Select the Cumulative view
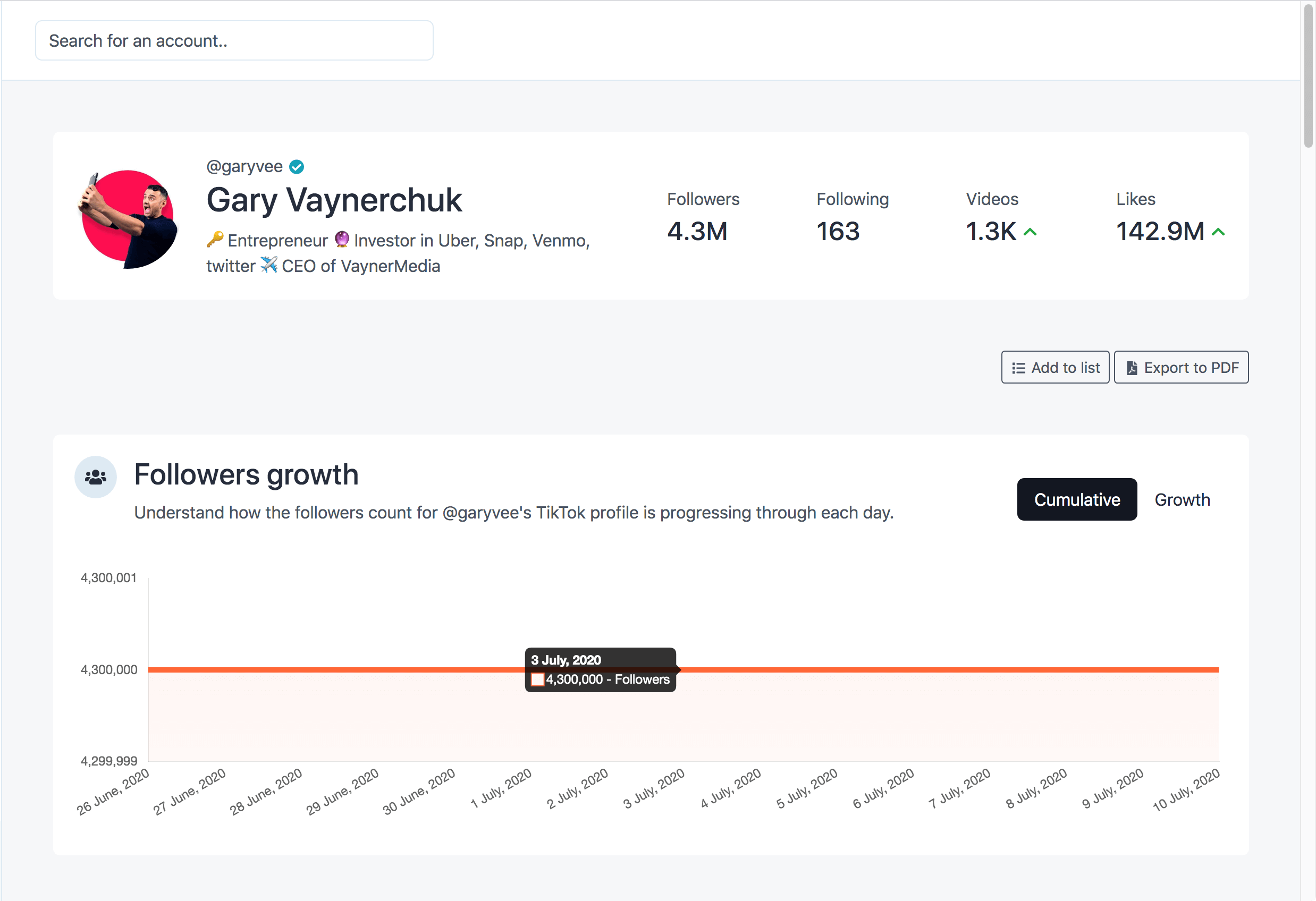Screen dimensions: 1316x901 [x=1077, y=499]
